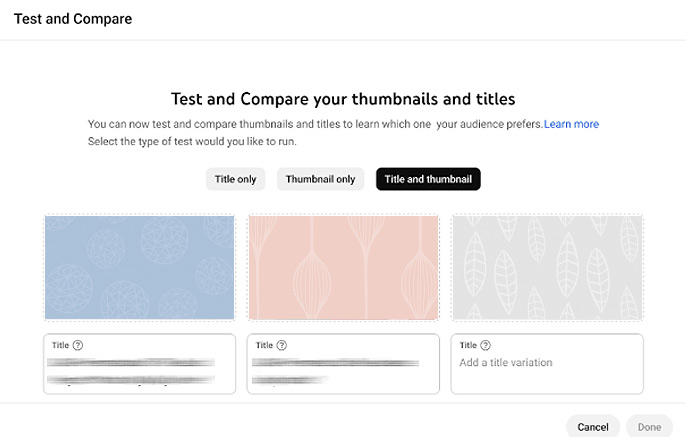
Task: Click the thumbnails and titles main heading
Action: click(x=343, y=99)
